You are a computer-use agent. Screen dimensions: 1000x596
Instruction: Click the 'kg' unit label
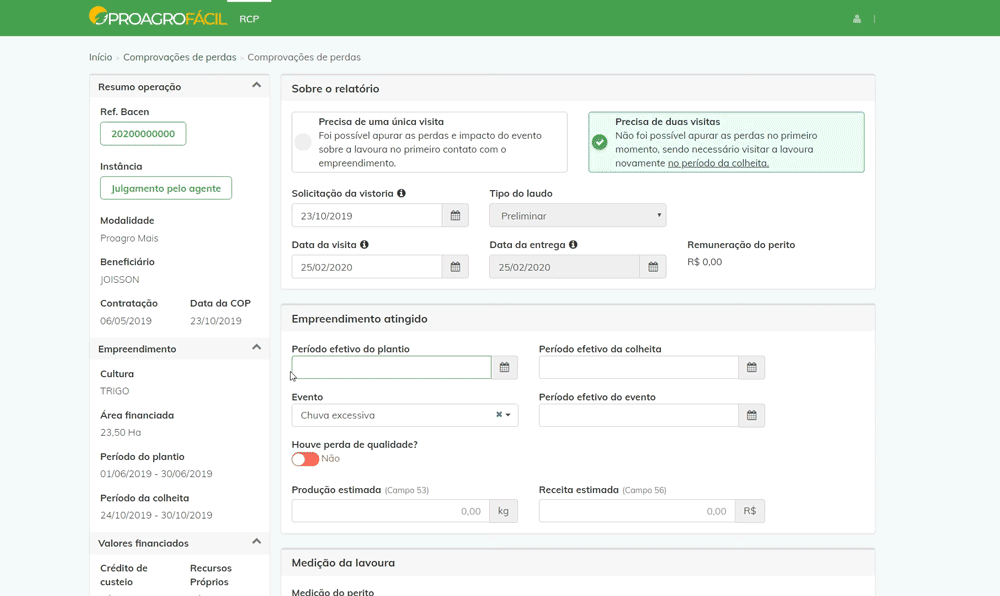[504, 511]
